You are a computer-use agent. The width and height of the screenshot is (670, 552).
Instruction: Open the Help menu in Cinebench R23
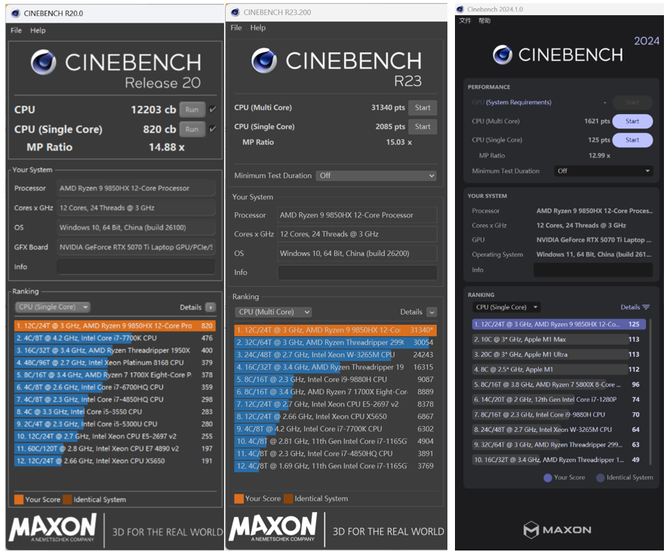tap(258, 28)
